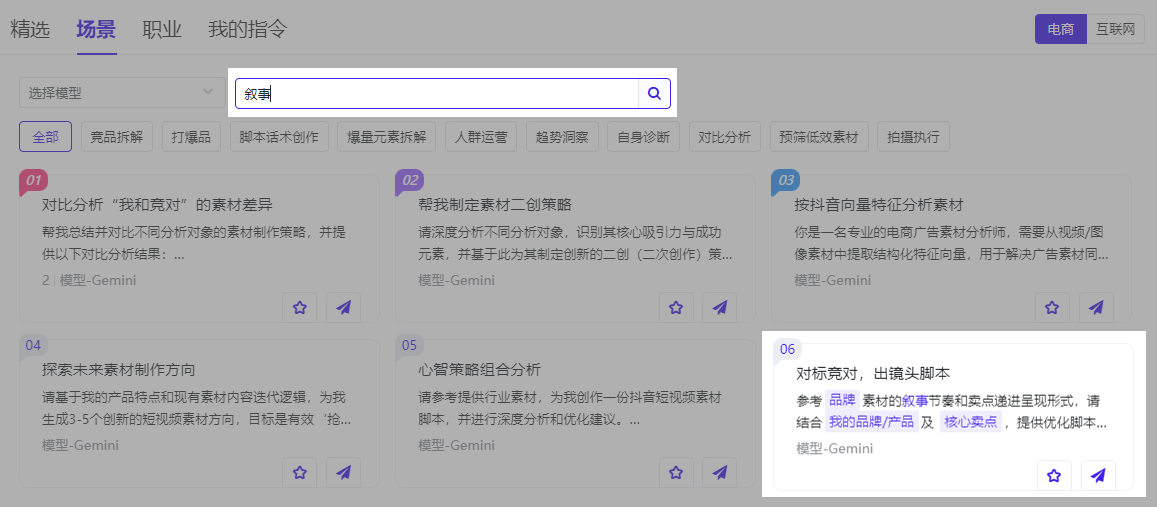
Task: Favorite the 对比分析“我和竞对” card with star
Action: pyautogui.click(x=299, y=308)
